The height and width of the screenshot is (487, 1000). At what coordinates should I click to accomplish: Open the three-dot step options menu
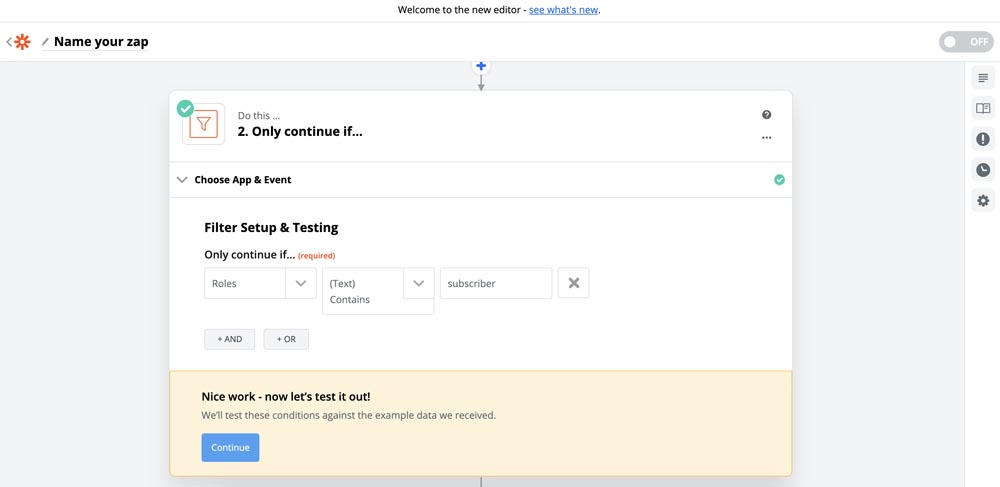(767, 138)
